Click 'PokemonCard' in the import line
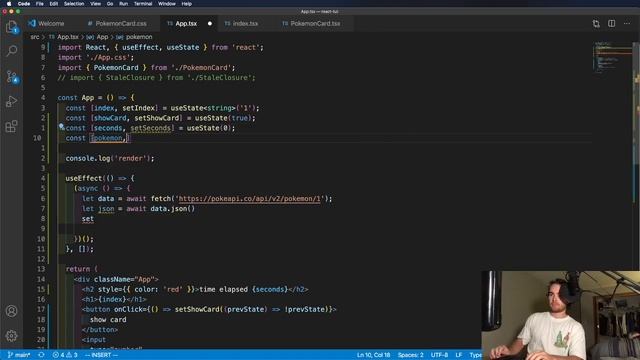640x360 pixels. (x=116, y=68)
